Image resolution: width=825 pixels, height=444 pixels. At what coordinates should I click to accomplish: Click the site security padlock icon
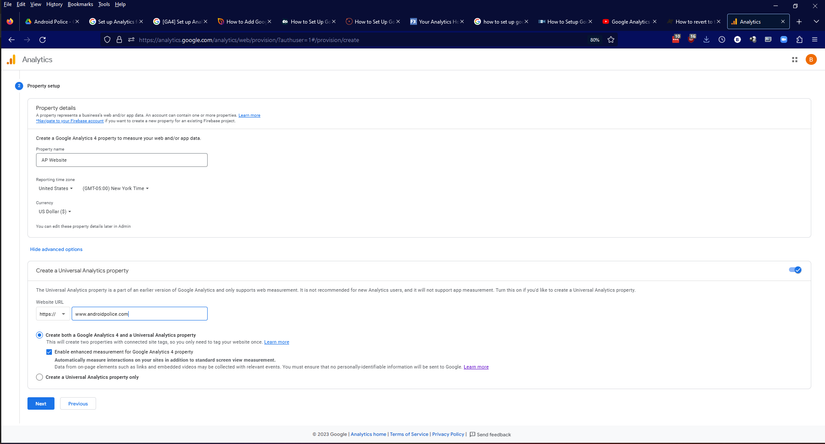pyautogui.click(x=119, y=39)
